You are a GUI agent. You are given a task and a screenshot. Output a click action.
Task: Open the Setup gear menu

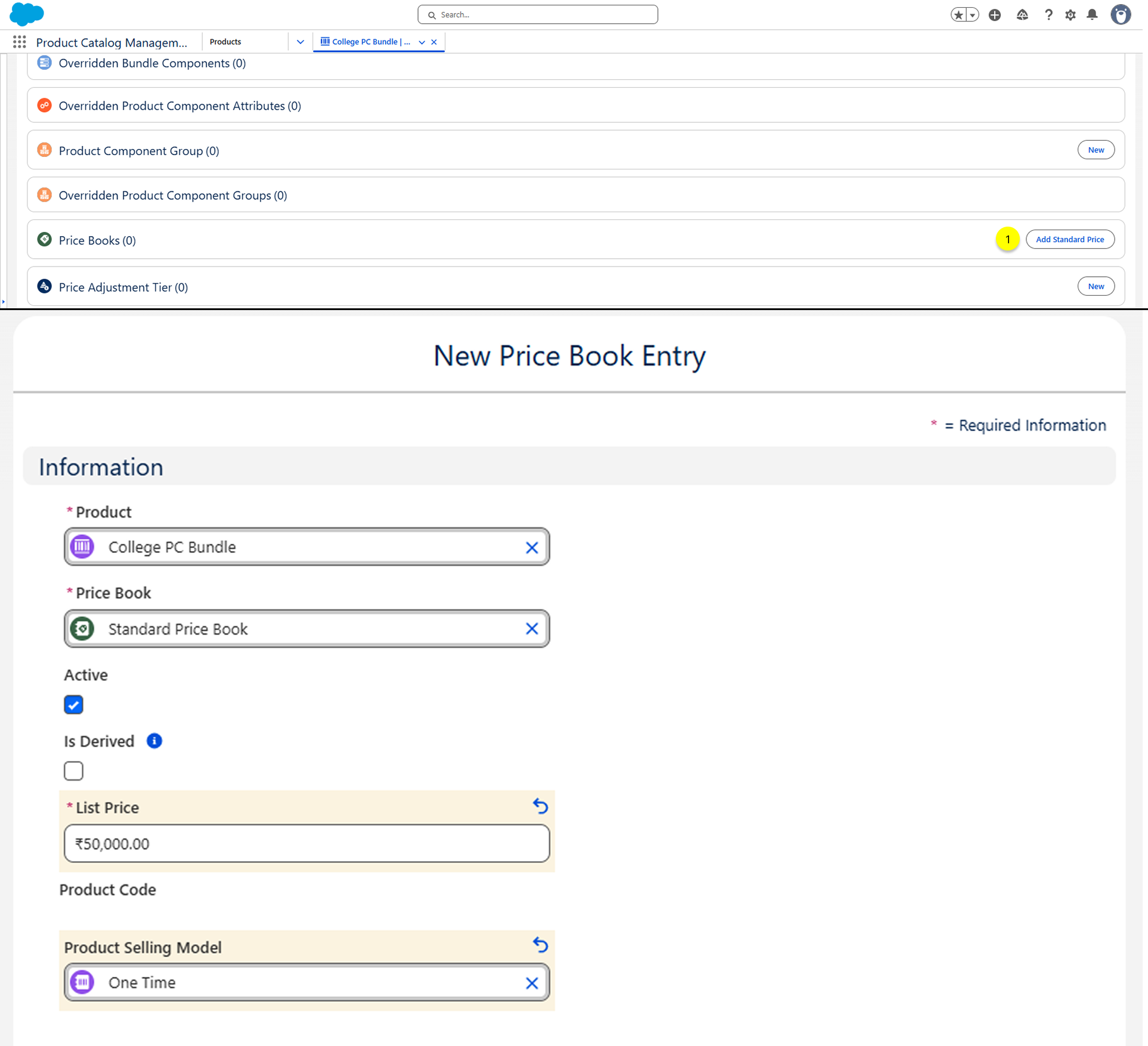tap(1070, 15)
